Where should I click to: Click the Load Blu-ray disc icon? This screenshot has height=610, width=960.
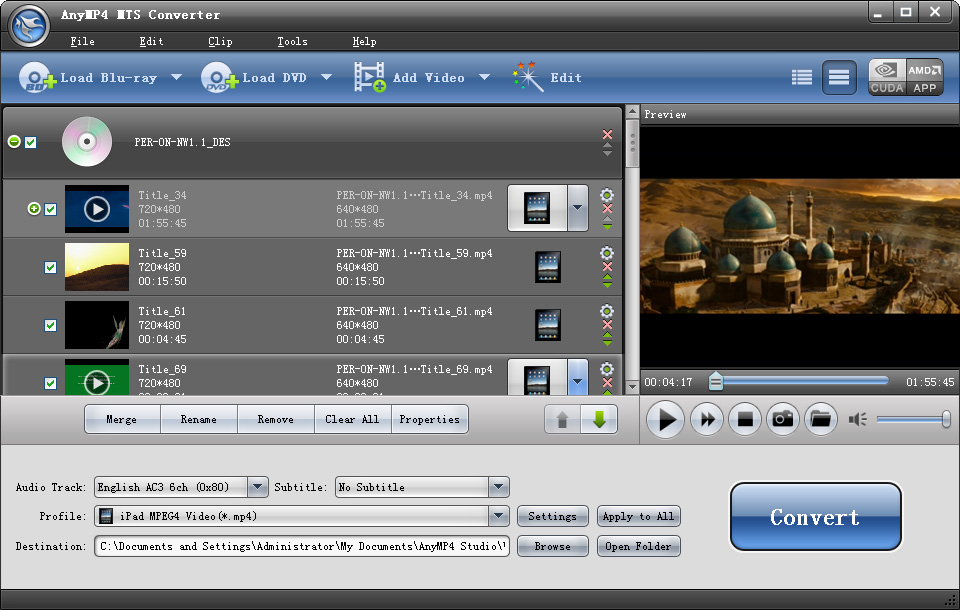[x=37, y=78]
